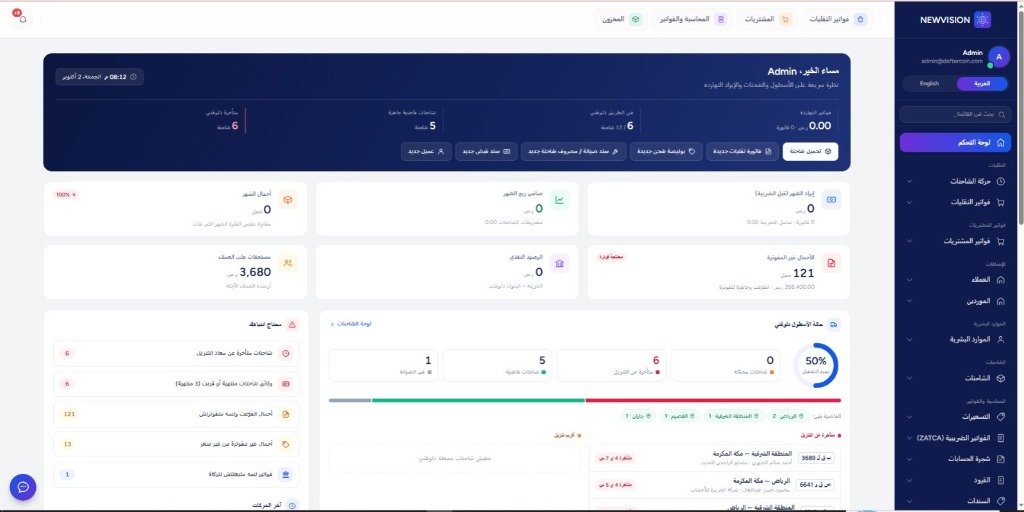The image size is (1024, 512).
Task: Click the tag icon beside السندات
Action: [x=1001, y=501]
